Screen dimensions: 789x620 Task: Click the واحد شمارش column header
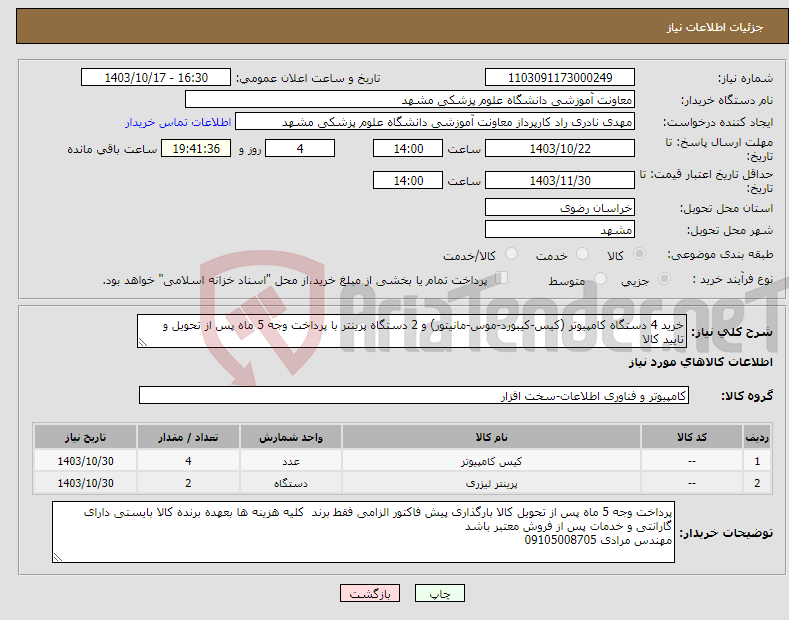click(x=291, y=437)
